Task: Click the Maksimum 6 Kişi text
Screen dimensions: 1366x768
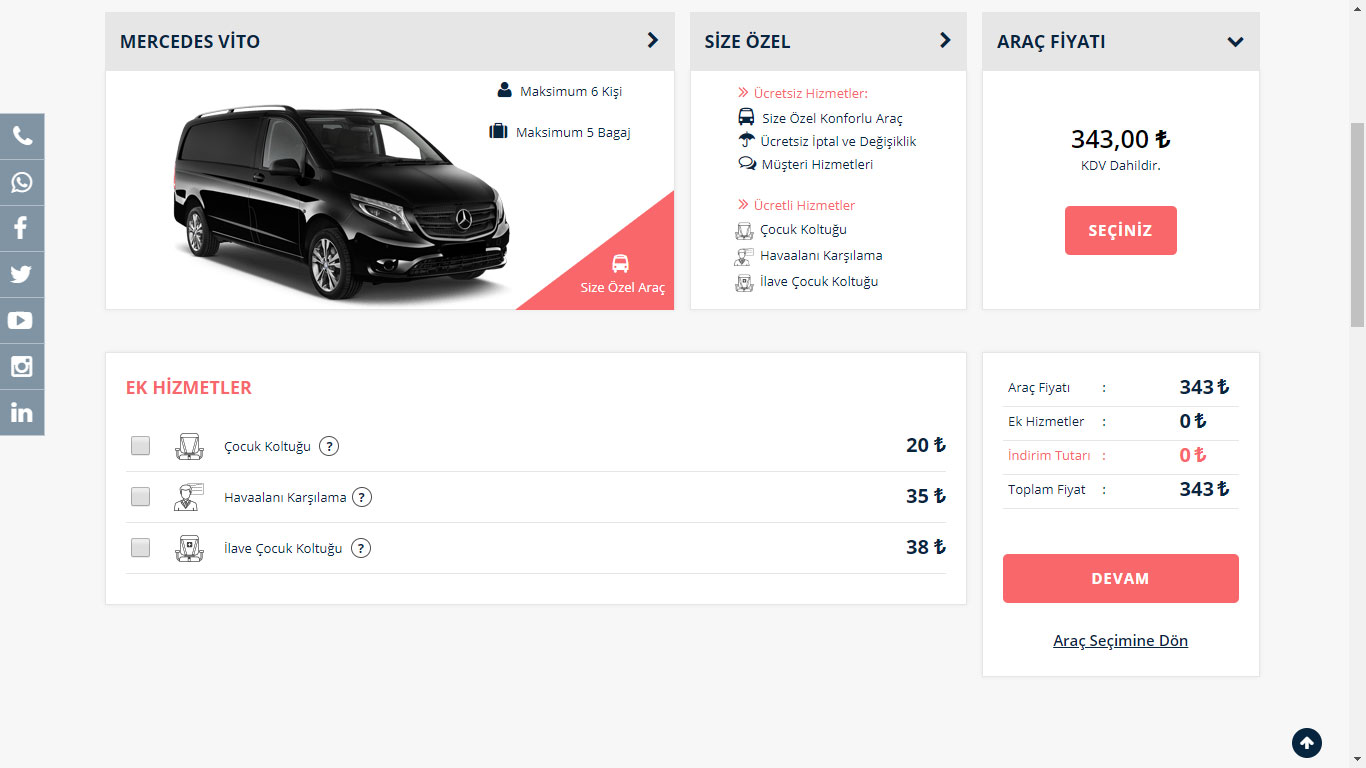Action: coord(571,91)
